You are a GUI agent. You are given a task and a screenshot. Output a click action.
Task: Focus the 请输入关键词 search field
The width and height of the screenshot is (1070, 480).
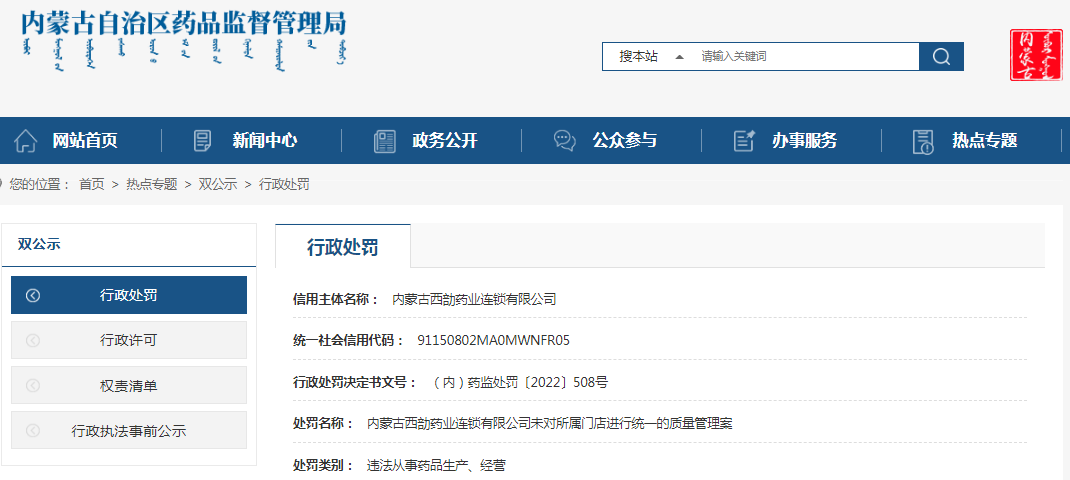(x=805, y=57)
